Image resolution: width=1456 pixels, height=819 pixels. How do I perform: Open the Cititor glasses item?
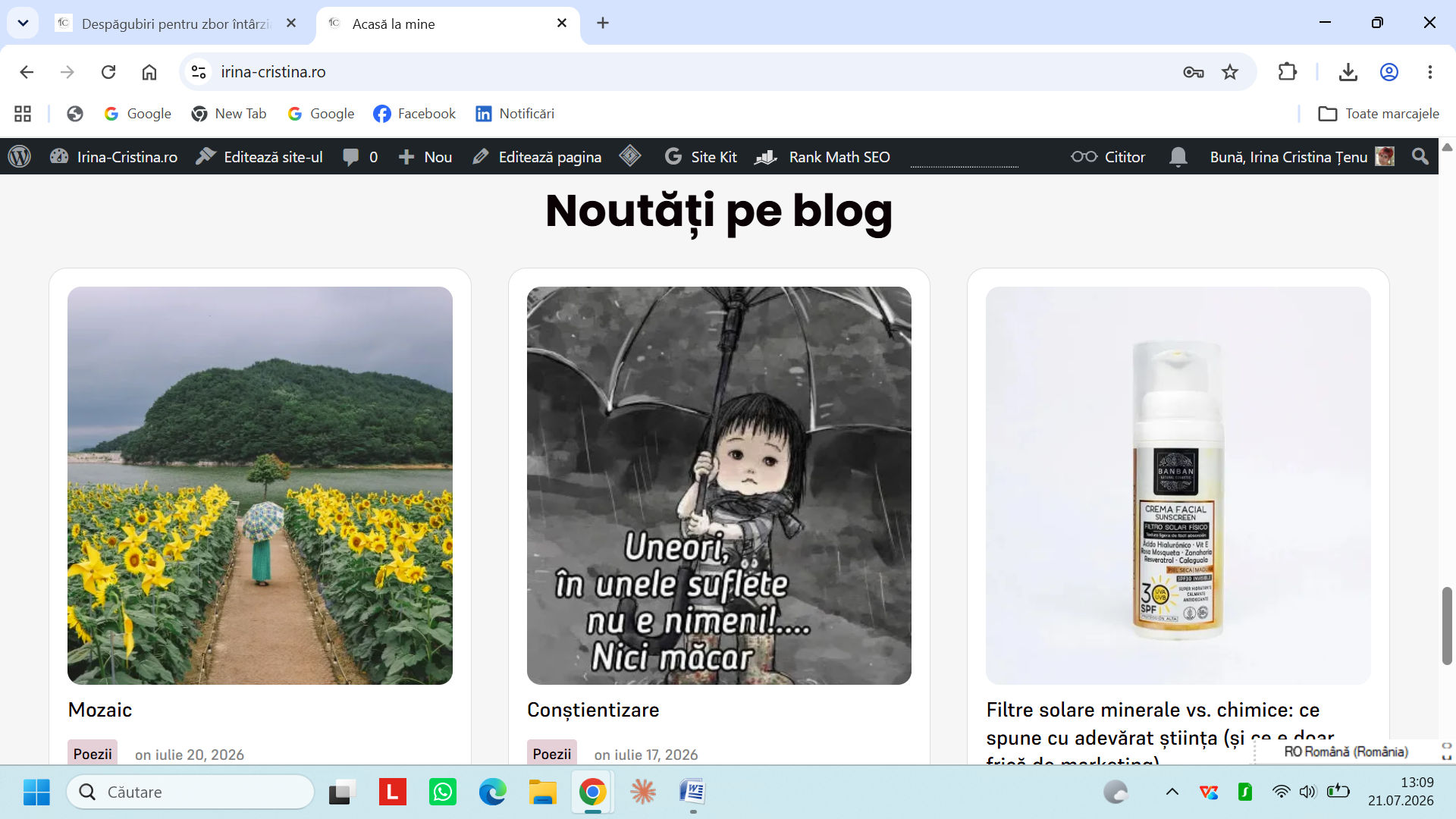[1108, 157]
